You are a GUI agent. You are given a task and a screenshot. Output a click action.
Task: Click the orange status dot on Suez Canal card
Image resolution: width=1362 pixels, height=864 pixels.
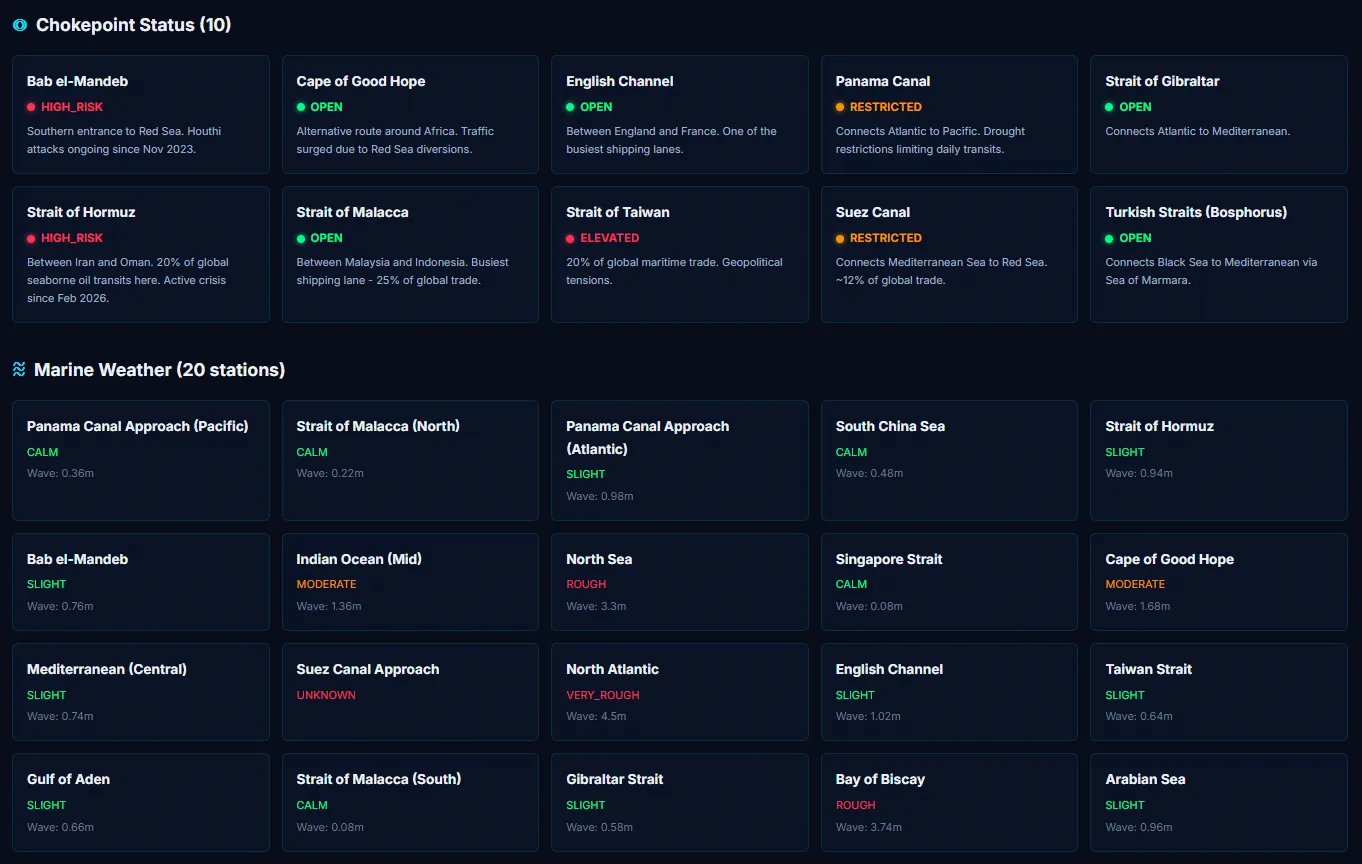(840, 239)
